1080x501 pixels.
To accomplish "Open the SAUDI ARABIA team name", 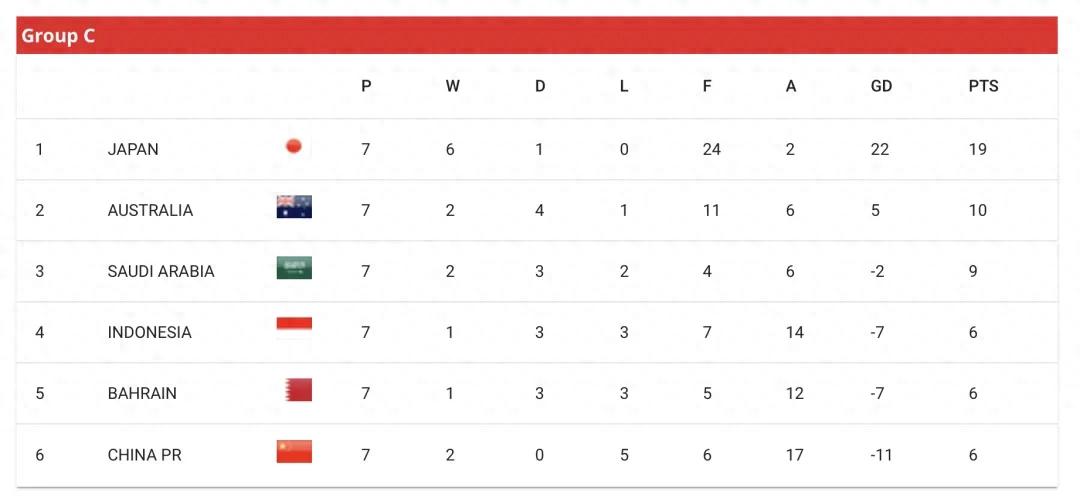I will coord(161,272).
